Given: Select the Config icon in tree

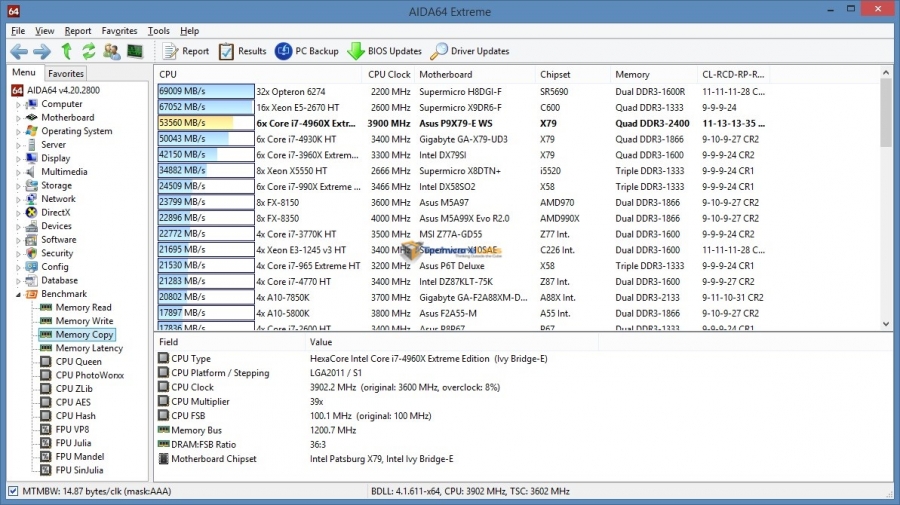Looking at the screenshot, I should [32, 267].
